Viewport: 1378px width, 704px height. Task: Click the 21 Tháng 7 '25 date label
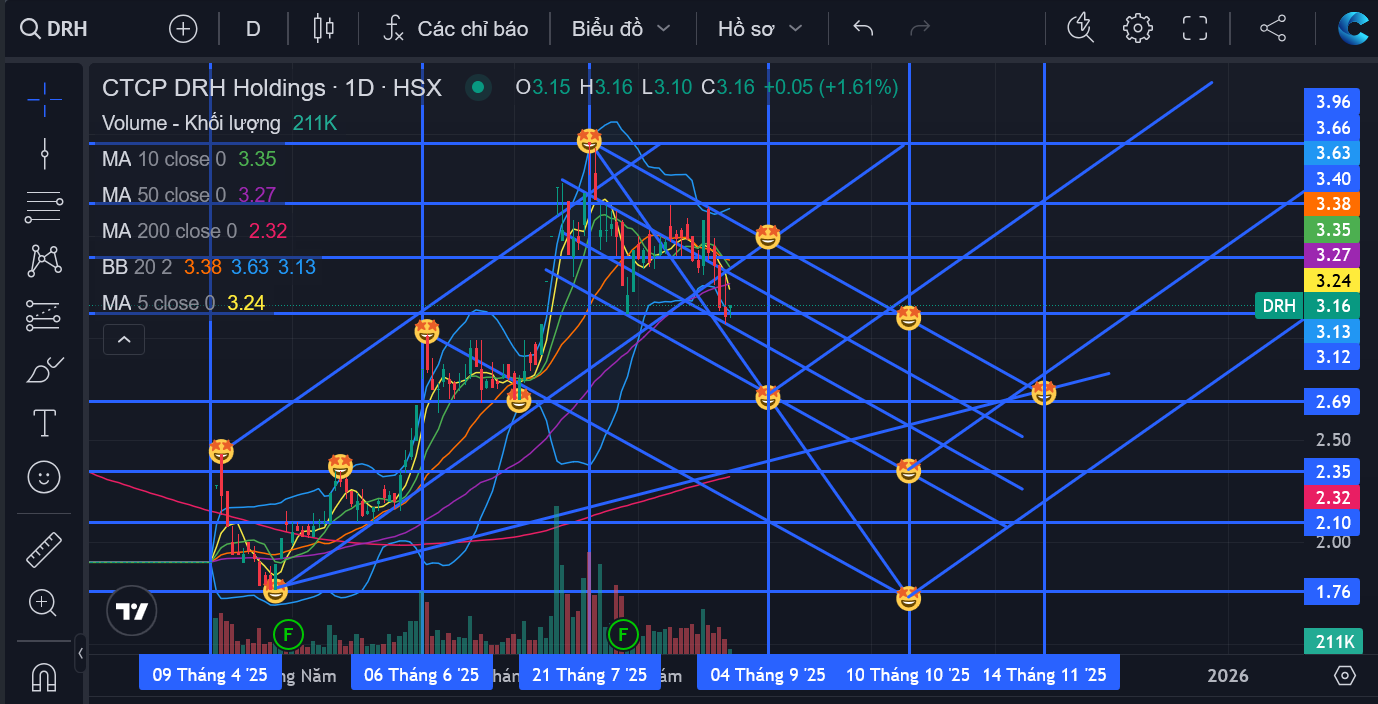[x=590, y=675]
